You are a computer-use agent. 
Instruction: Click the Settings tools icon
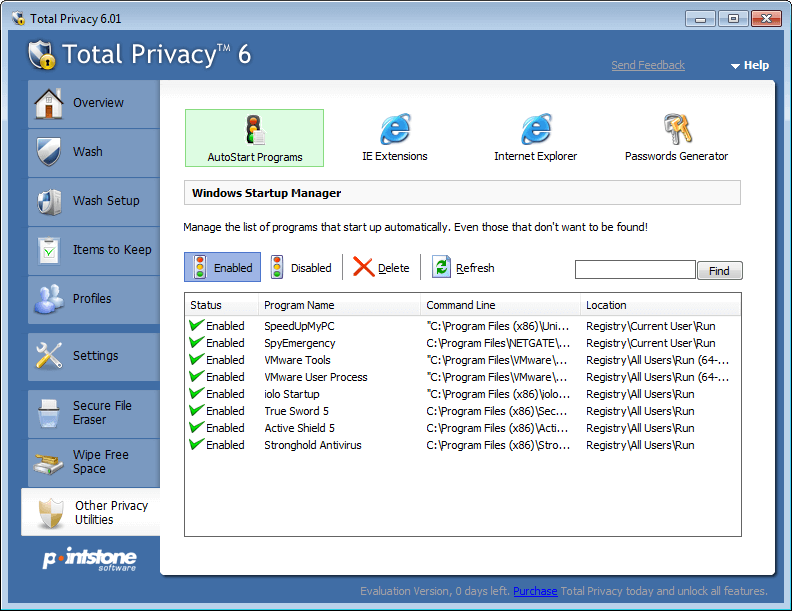click(x=48, y=355)
